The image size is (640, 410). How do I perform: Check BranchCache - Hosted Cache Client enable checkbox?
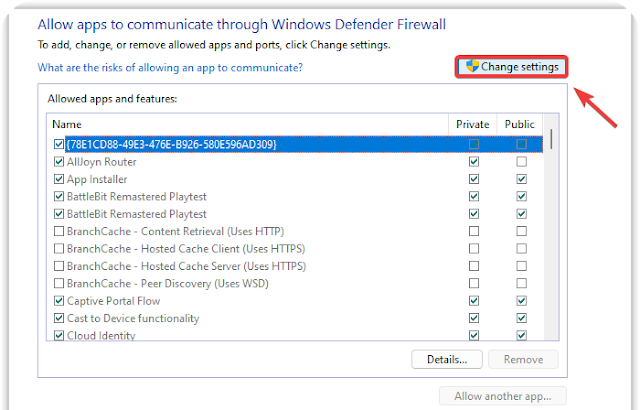(59, 248)
